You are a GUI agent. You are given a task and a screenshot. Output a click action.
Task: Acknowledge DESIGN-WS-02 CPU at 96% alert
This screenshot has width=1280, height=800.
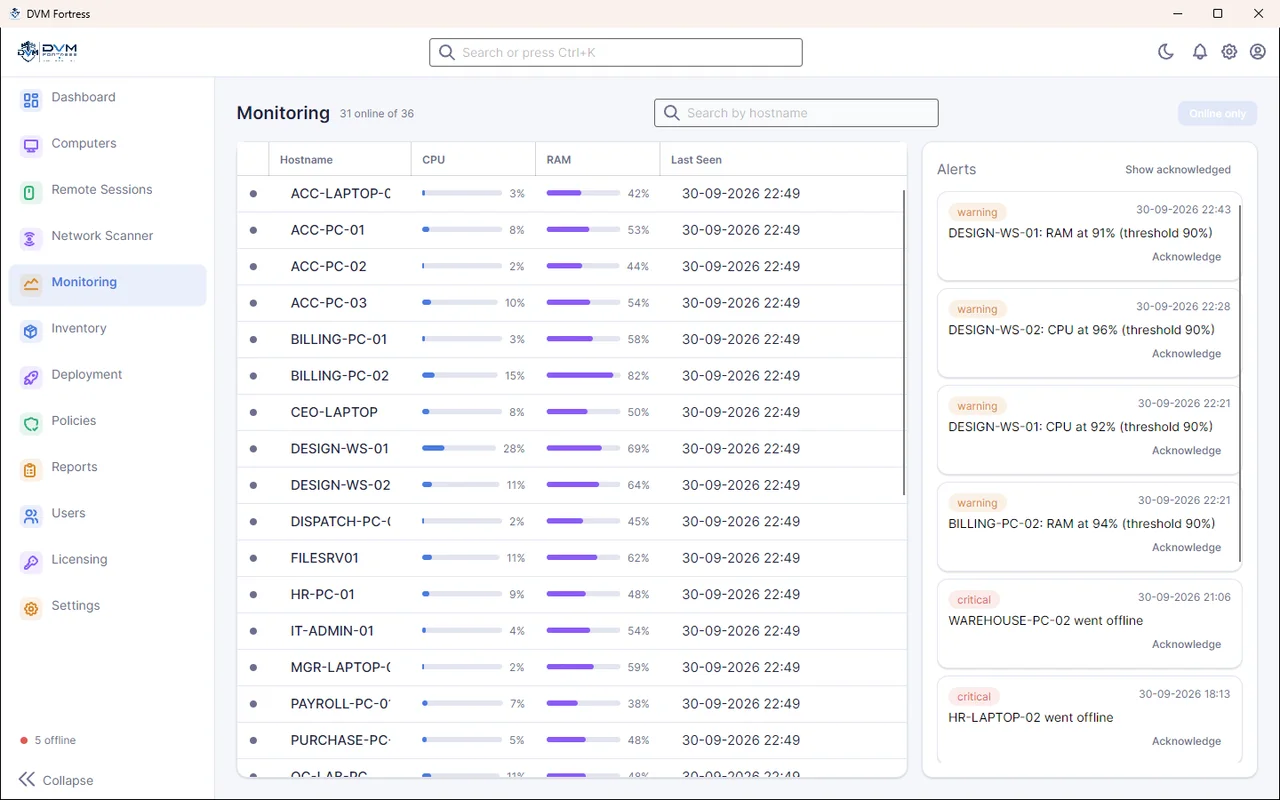tap(1186, 354)
